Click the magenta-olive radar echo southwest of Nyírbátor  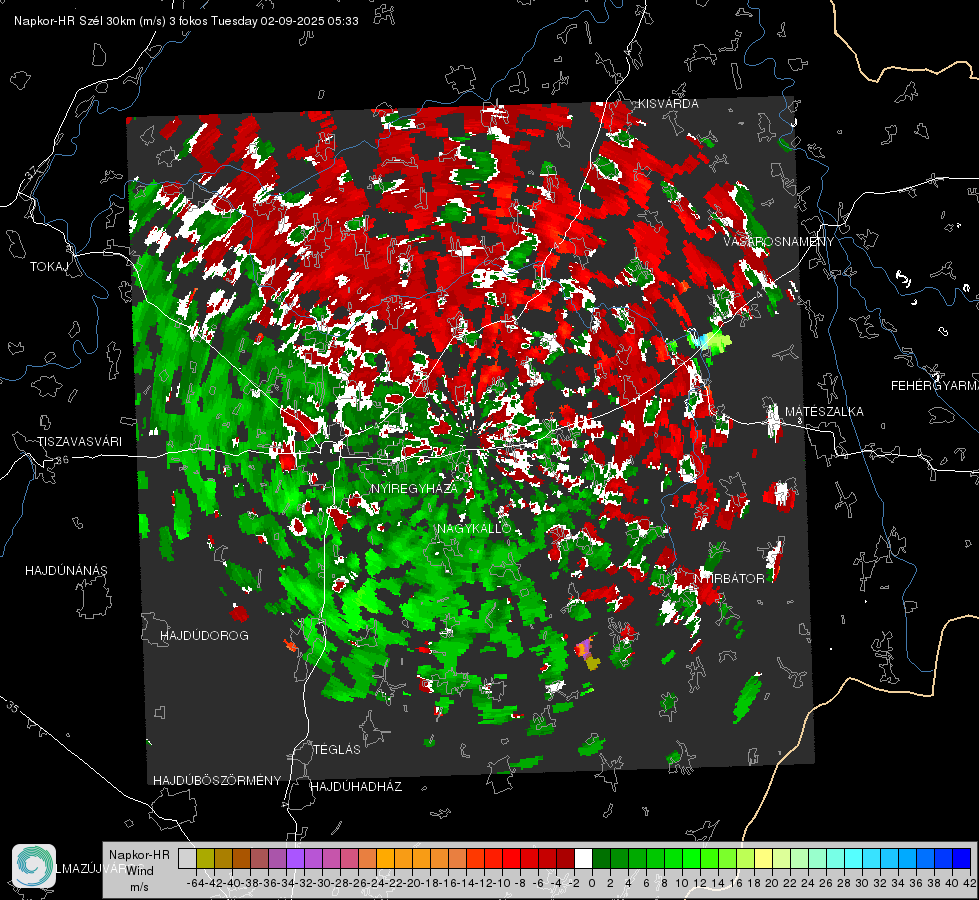point(588,653)
